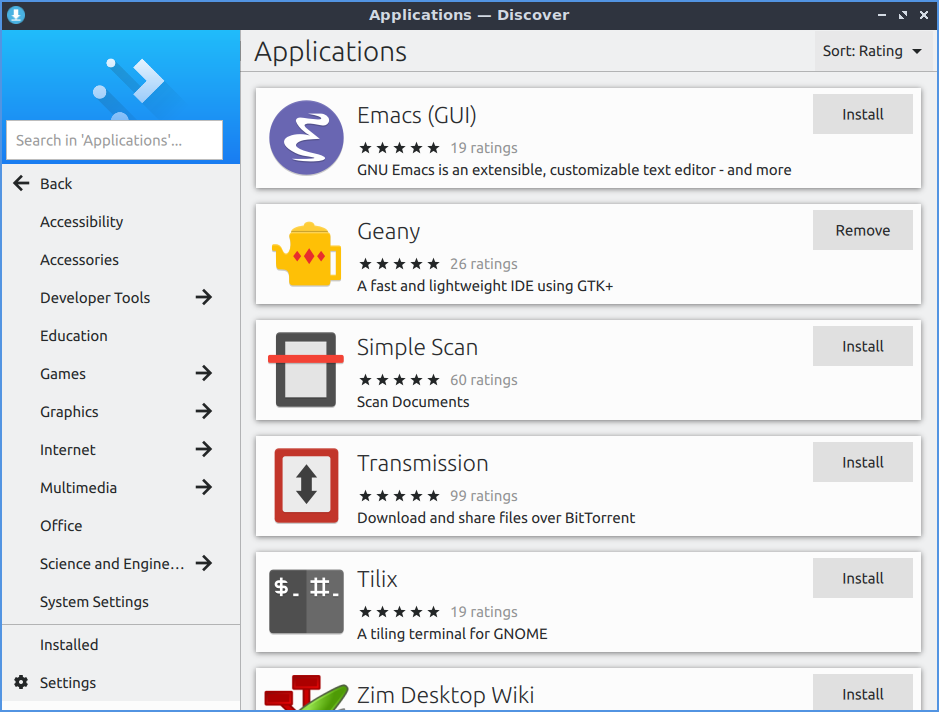Click the Emacs purple app icon

pos(306,138)
